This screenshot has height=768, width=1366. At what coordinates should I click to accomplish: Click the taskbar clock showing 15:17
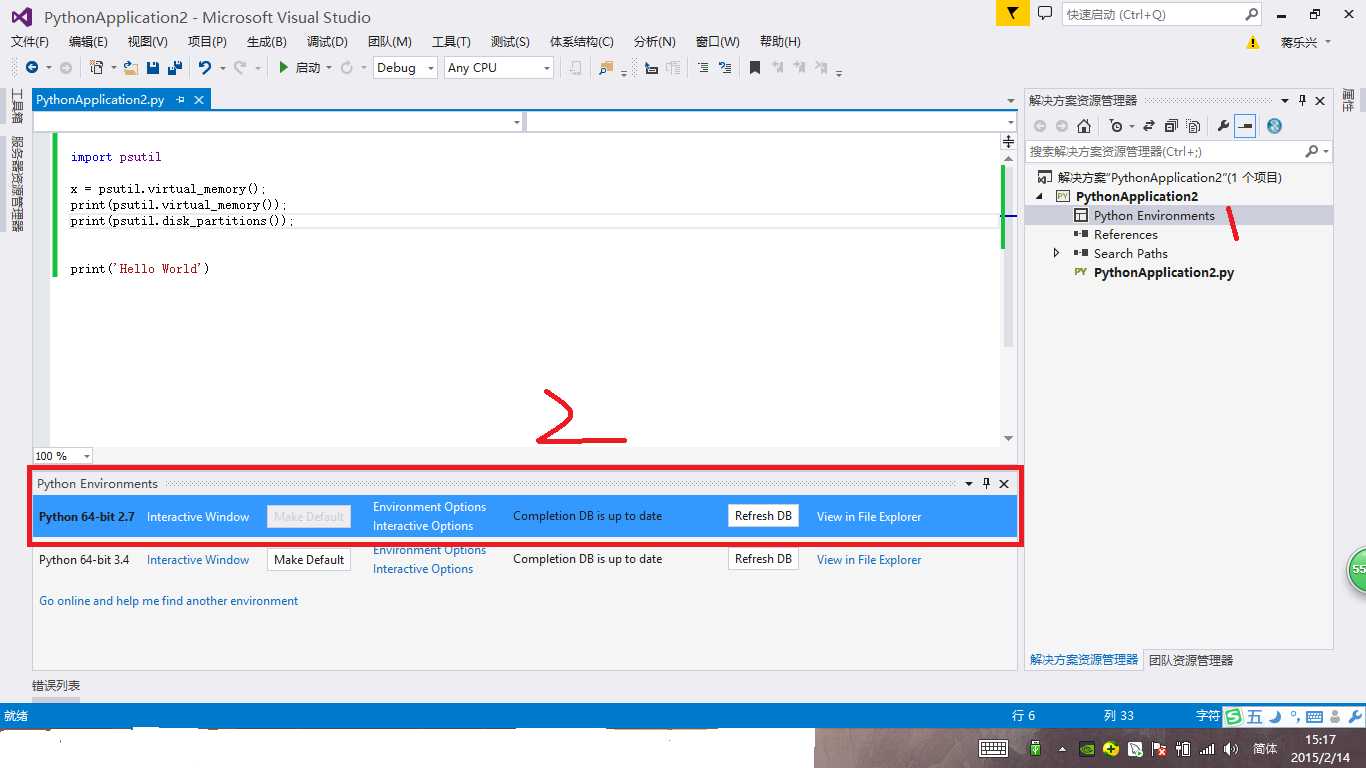[x=1320, y=740]
